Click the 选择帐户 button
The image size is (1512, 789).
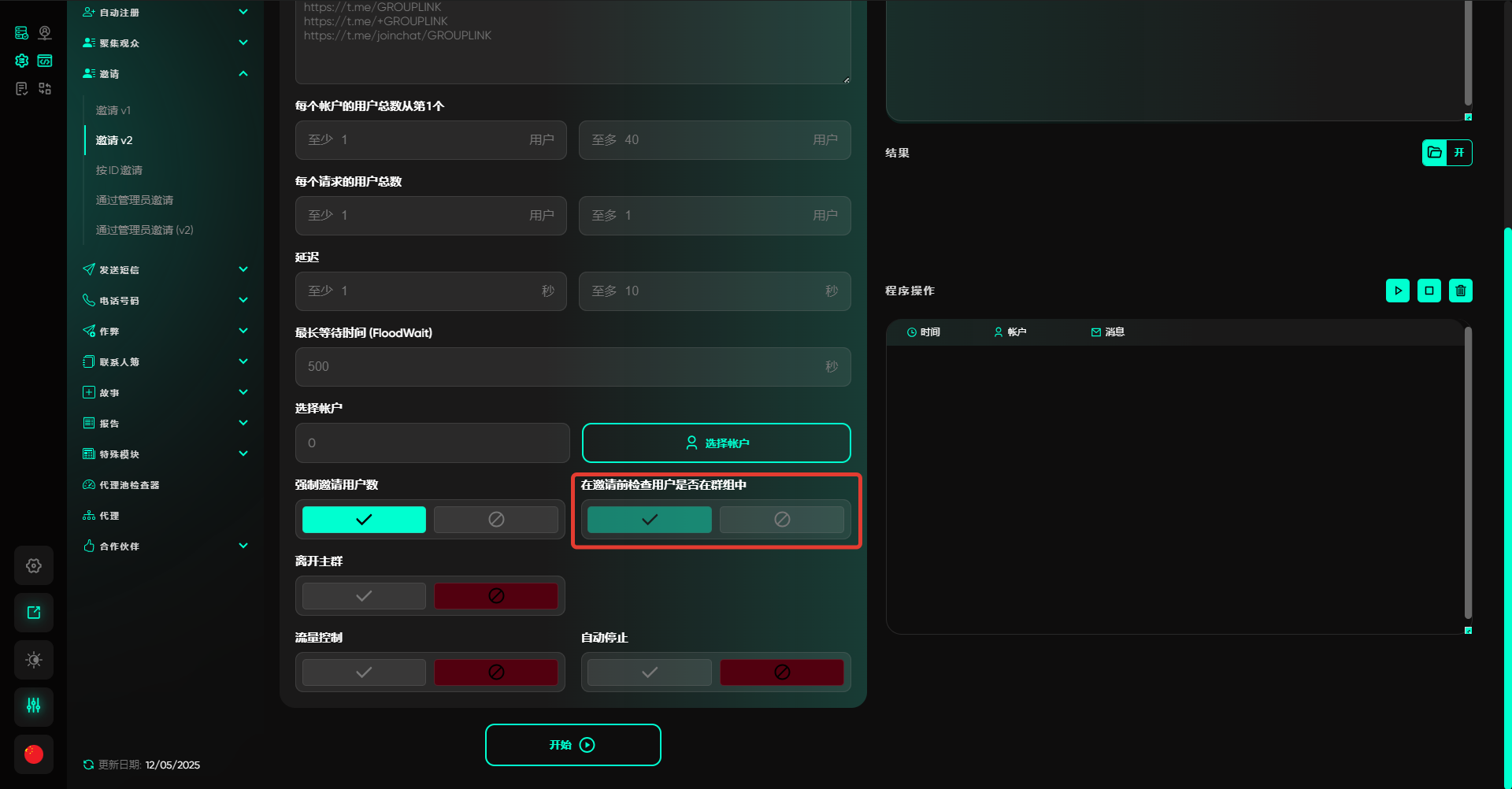pos(716,443)
